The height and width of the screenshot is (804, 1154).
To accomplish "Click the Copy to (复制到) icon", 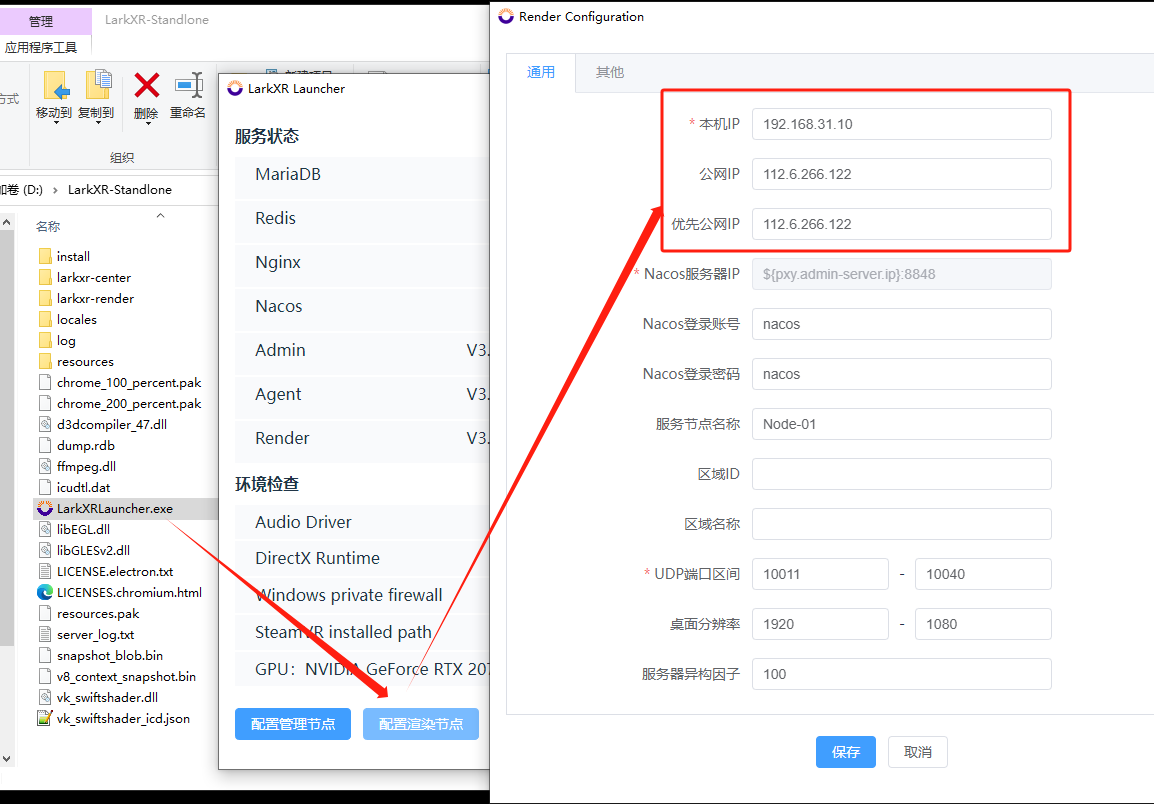I will pyautogui.click(x=96, y=86).
